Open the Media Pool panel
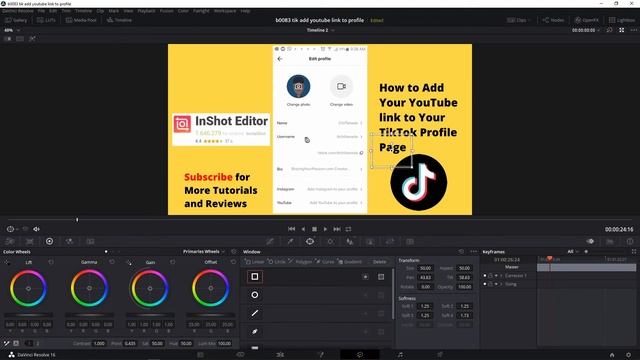This screenshot has height=360, width=640. (81, 20)
